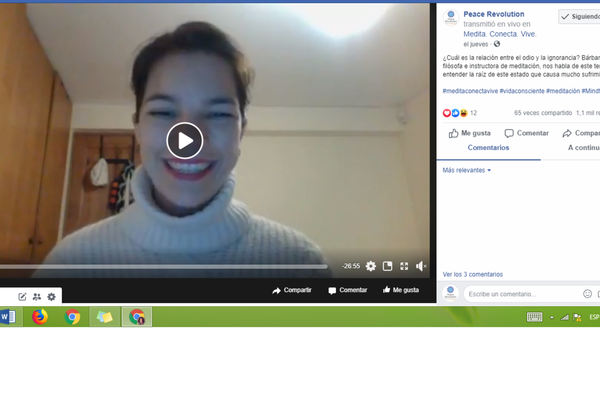
Task: Select the Comentarios tab
Action: pyautogui.click(x=488, y=148)
